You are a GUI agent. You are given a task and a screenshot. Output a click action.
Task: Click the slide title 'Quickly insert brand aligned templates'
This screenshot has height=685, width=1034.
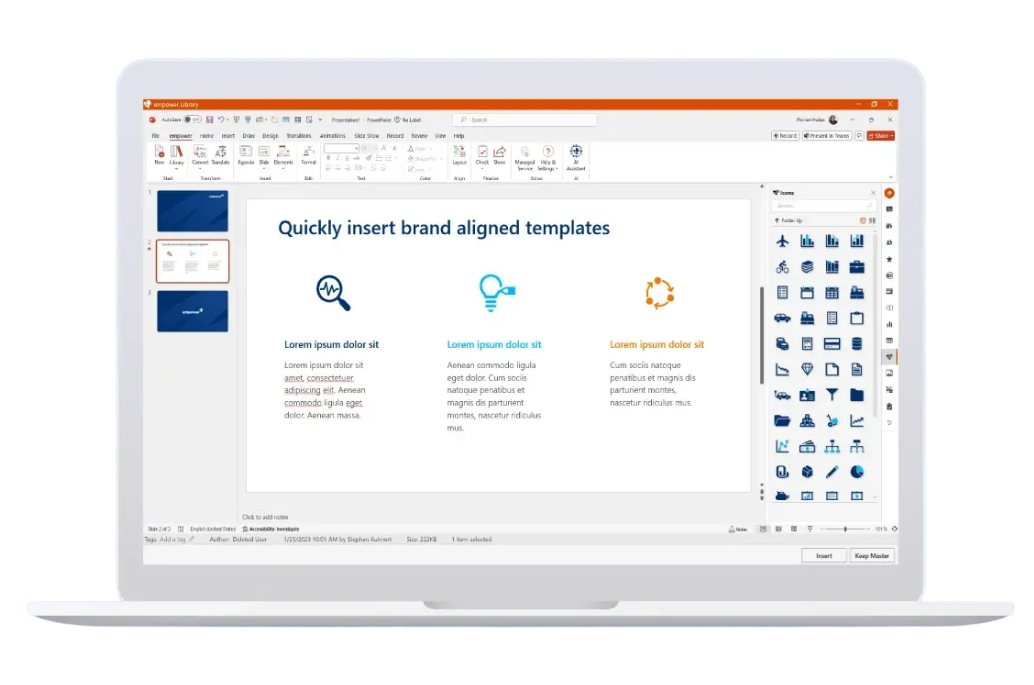[444, 228]
